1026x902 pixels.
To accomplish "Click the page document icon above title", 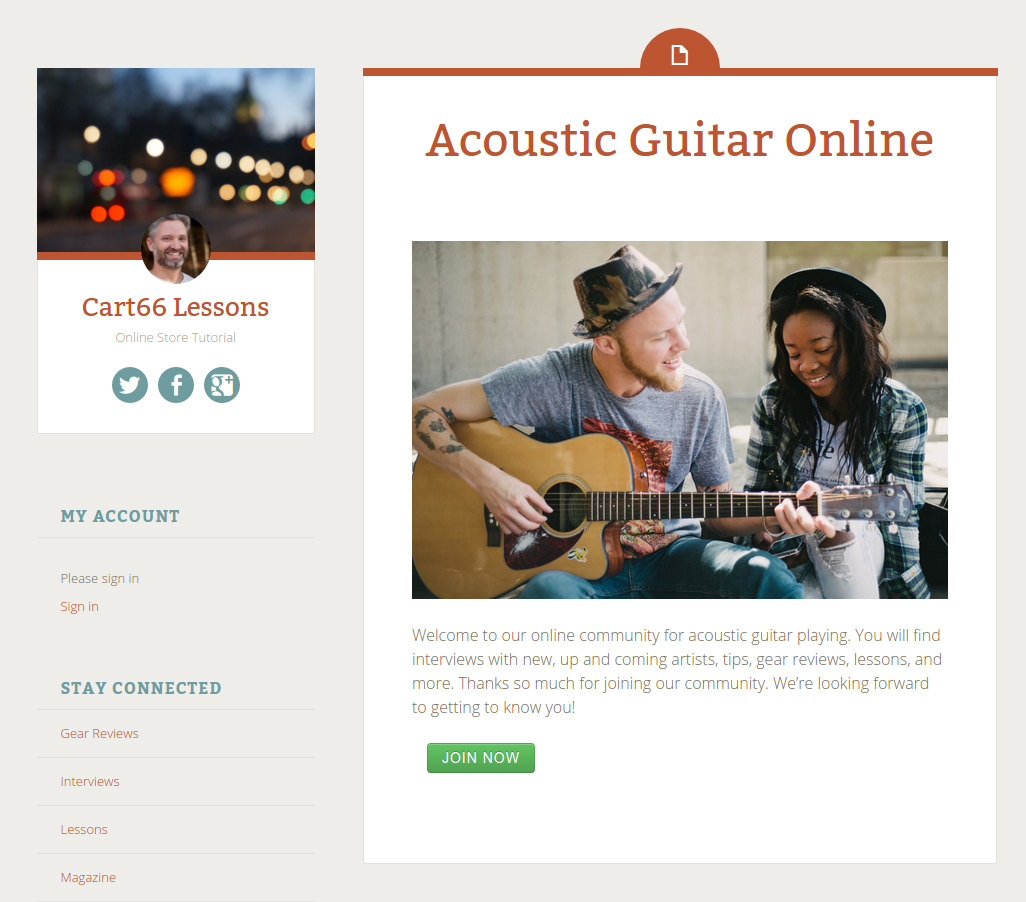I will (680, 55).
